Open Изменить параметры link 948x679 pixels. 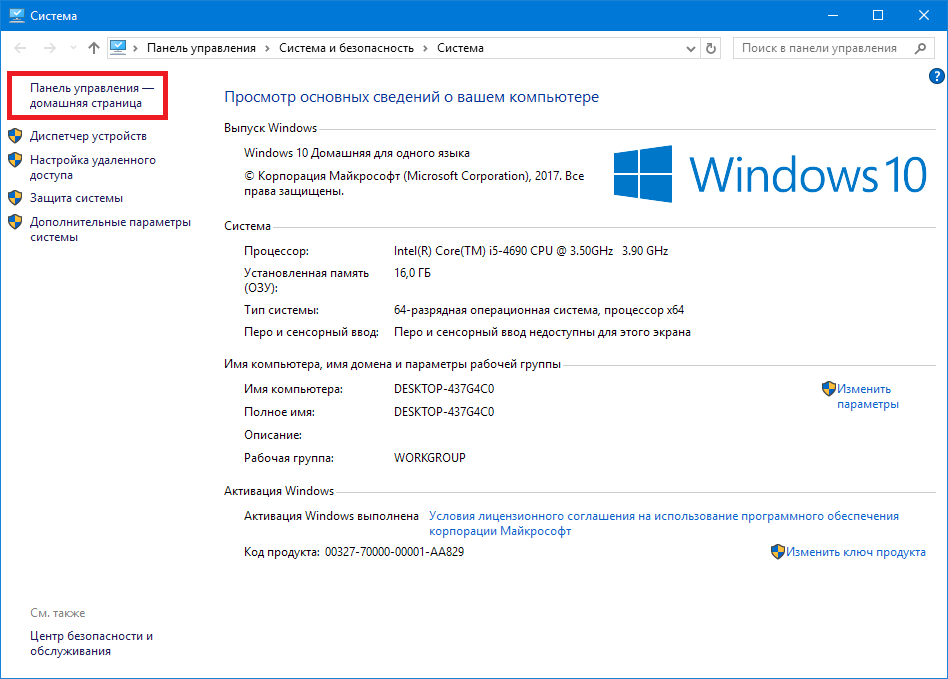point(868,396)
